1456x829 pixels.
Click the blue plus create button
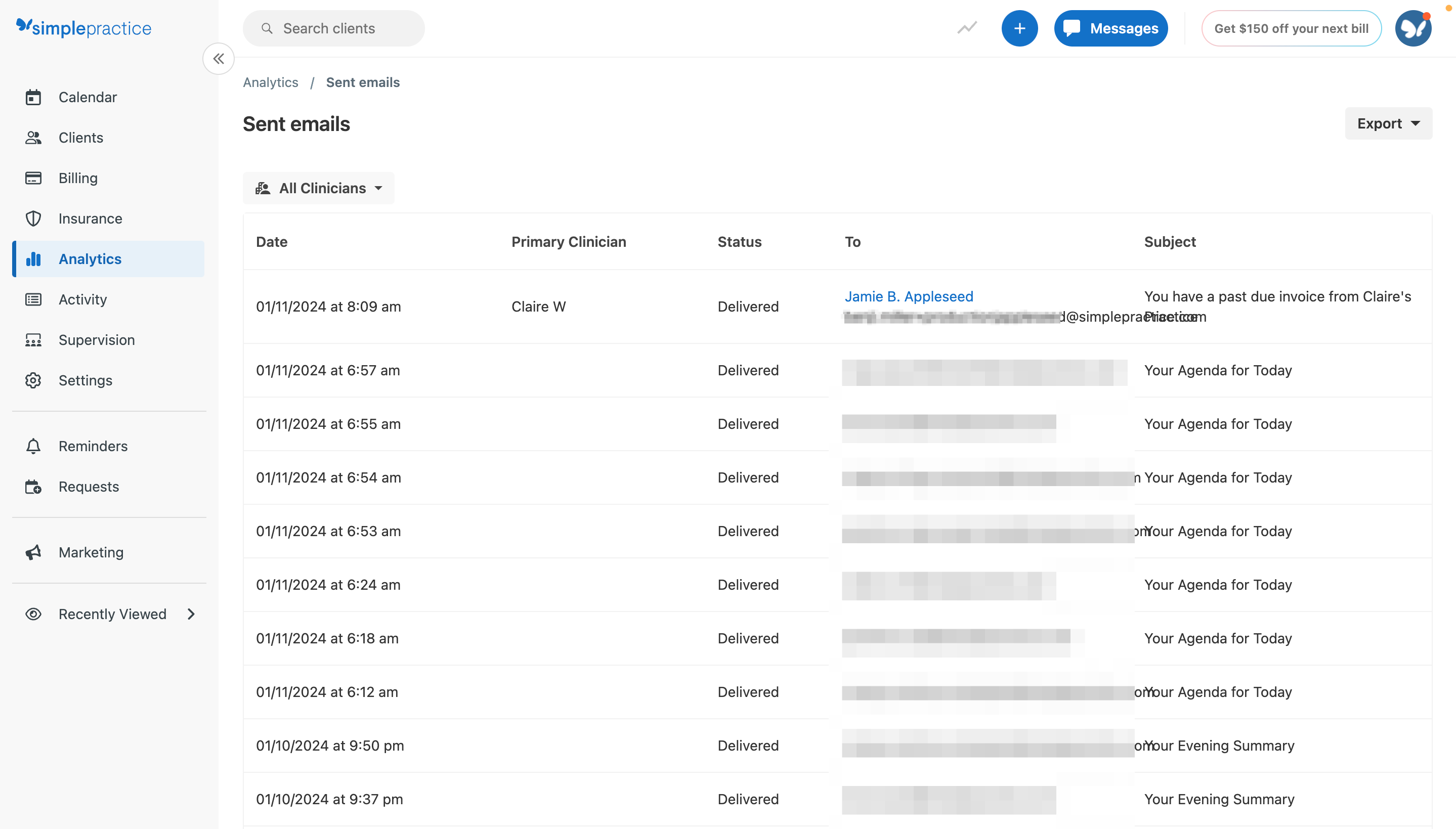pos(1019,28)
